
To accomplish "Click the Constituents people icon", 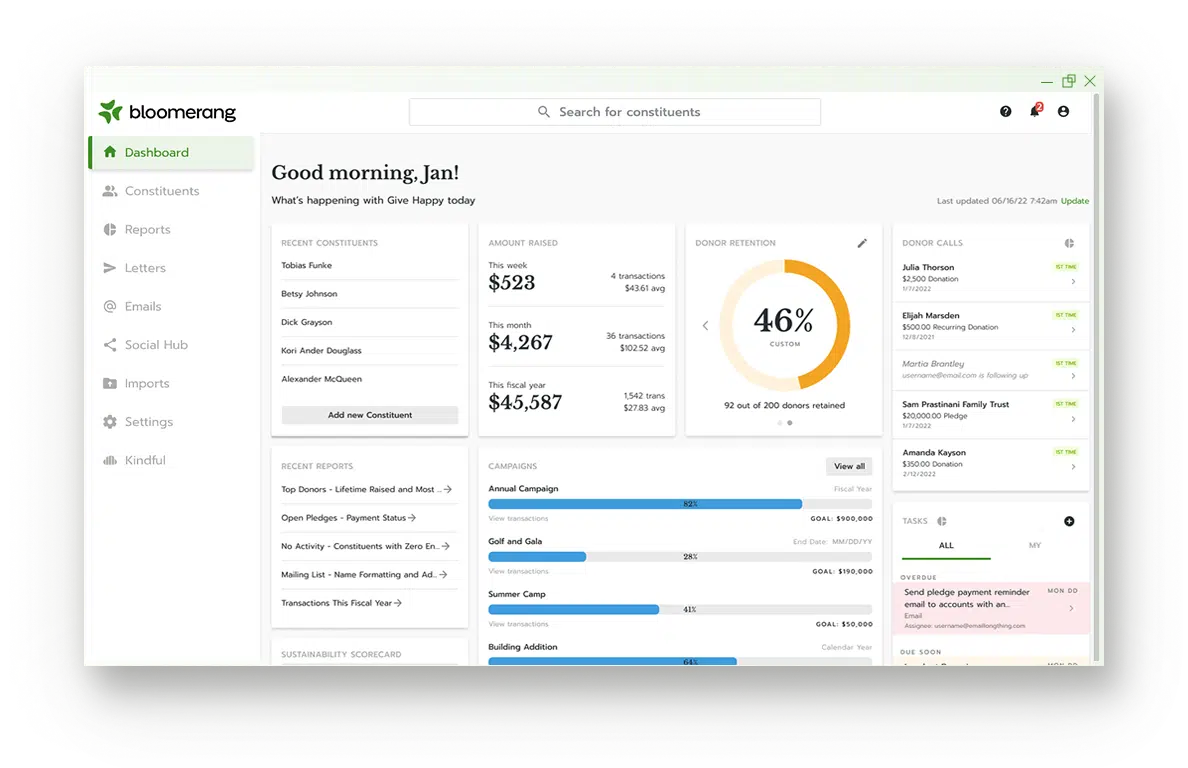I will click(110, 191).
